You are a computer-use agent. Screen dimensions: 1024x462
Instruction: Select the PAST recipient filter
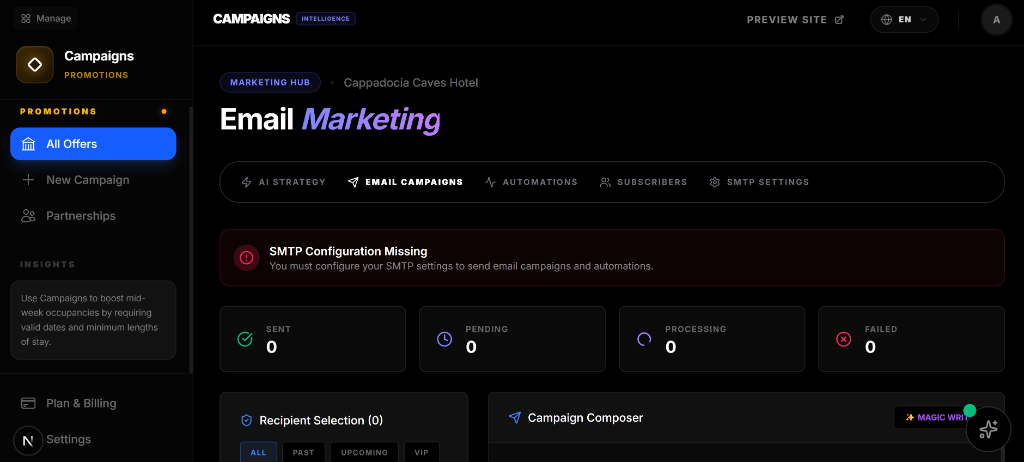click(x=303, y=452)
